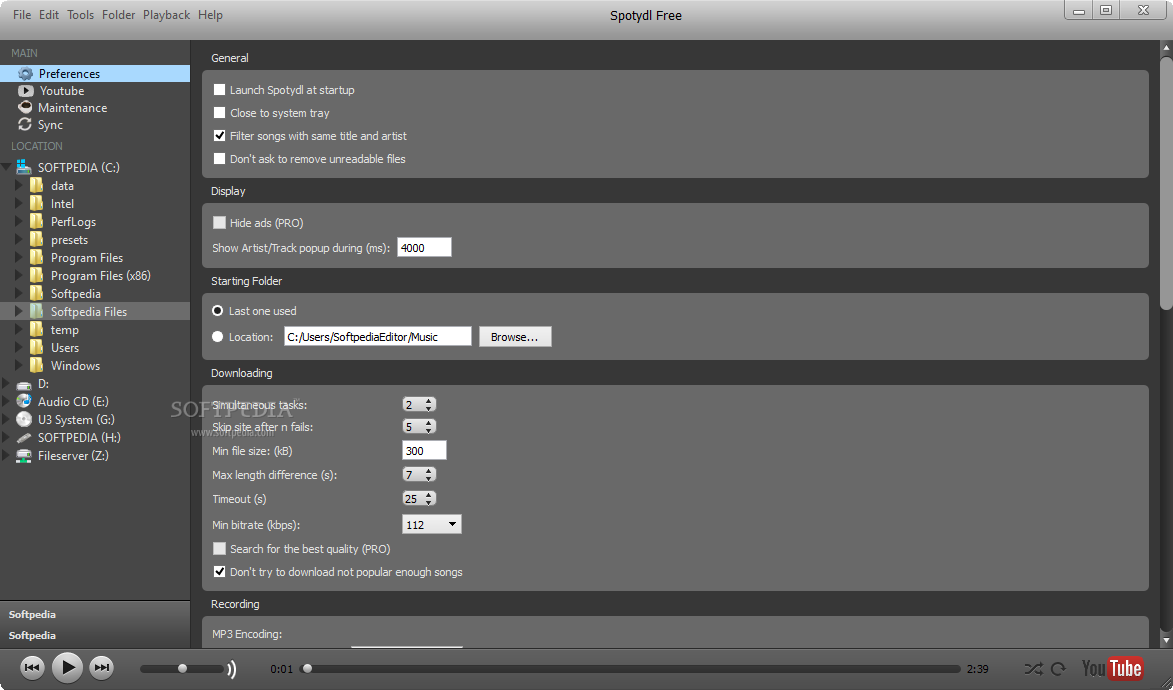Toggle shuffle playback icon
This screenshot has width=1173, height=690.
(1033, 668)
